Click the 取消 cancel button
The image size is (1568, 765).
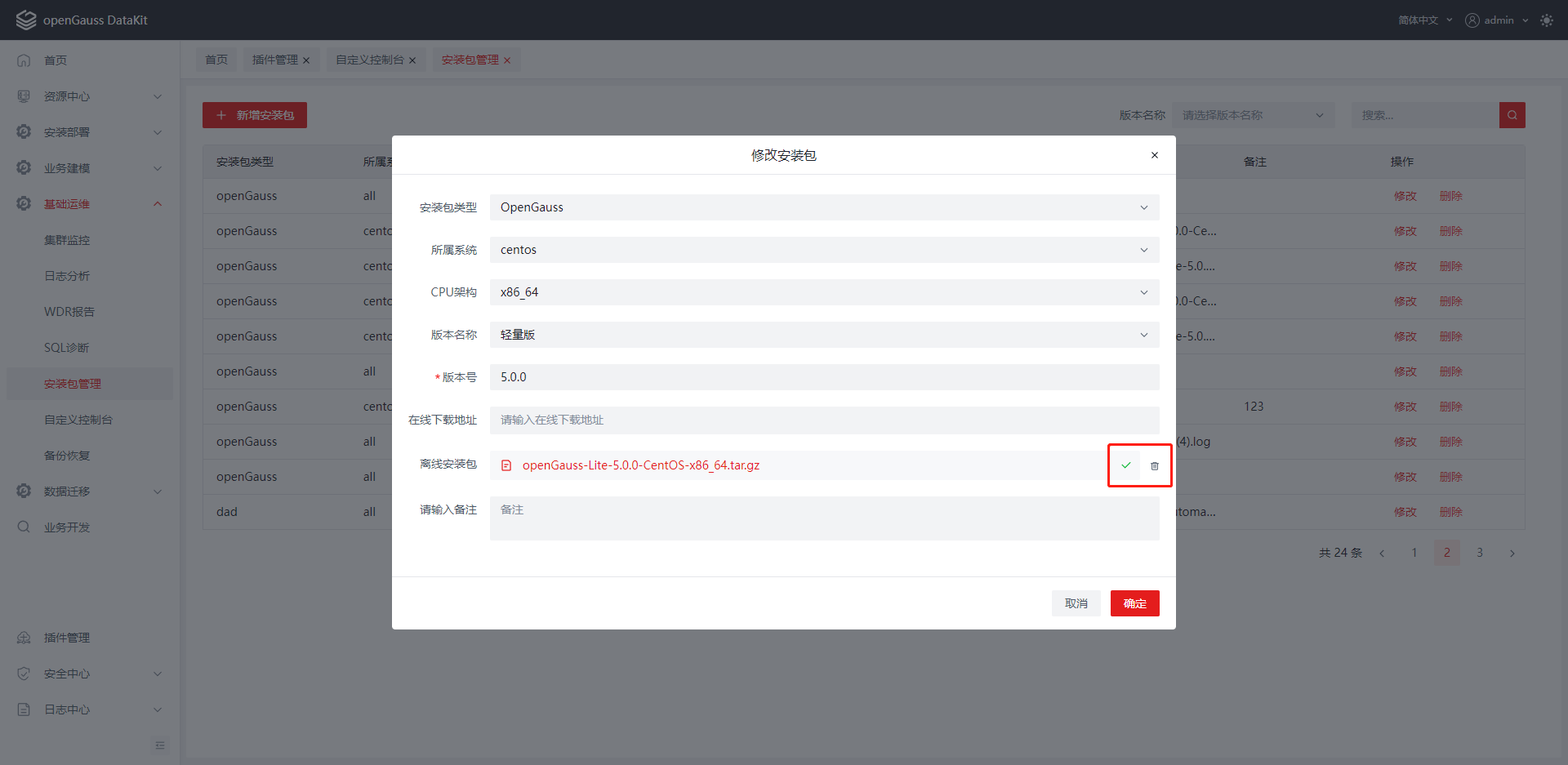[1076, 603]
